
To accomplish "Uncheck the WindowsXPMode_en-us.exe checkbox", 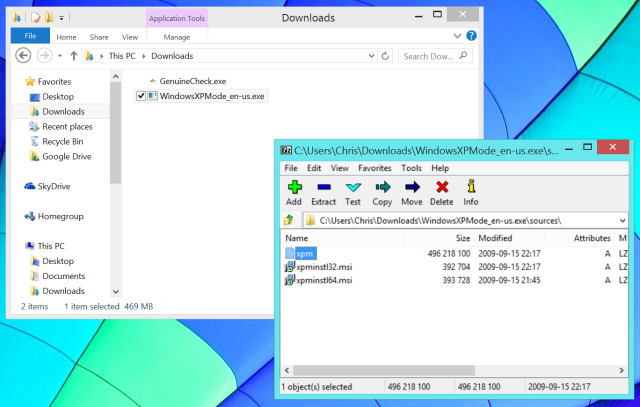I will (x=141, y=96).
